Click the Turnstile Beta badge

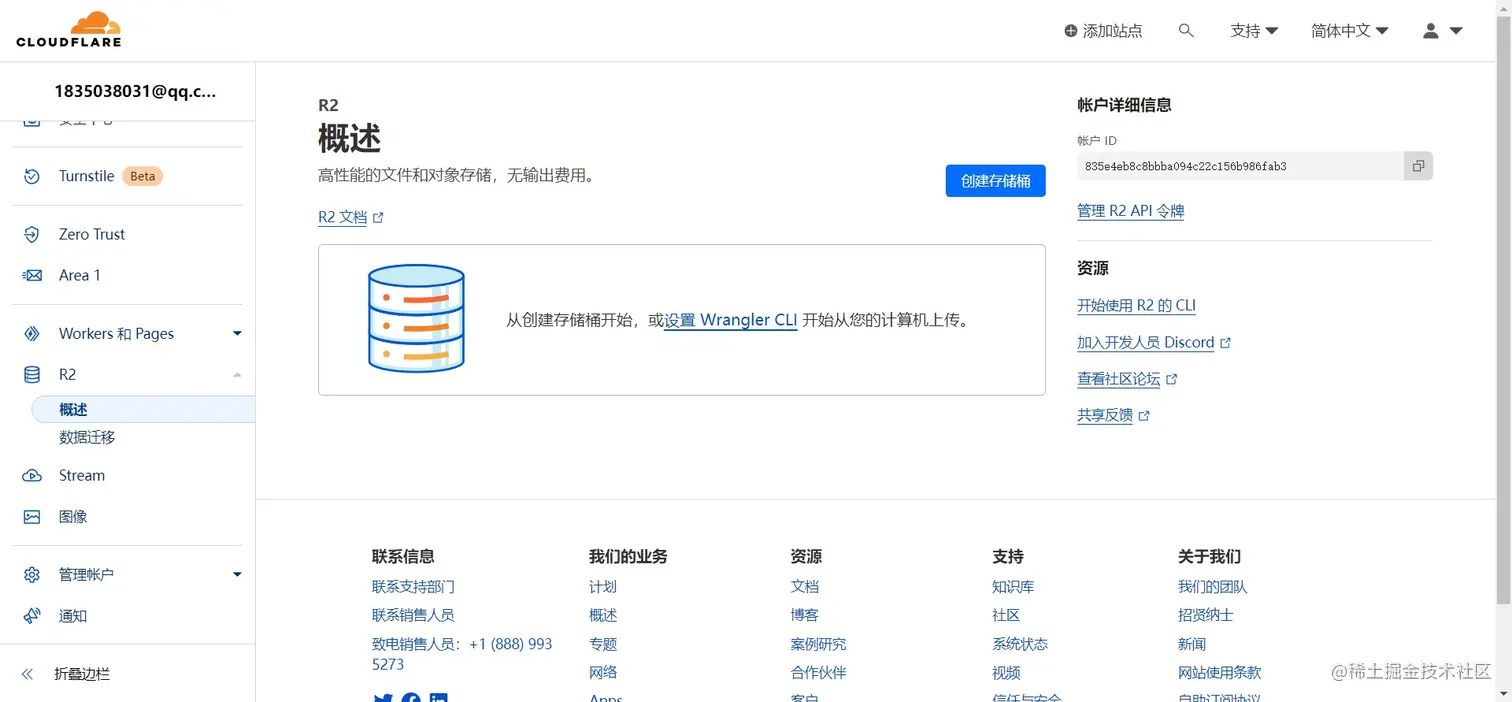pos(142,176)
